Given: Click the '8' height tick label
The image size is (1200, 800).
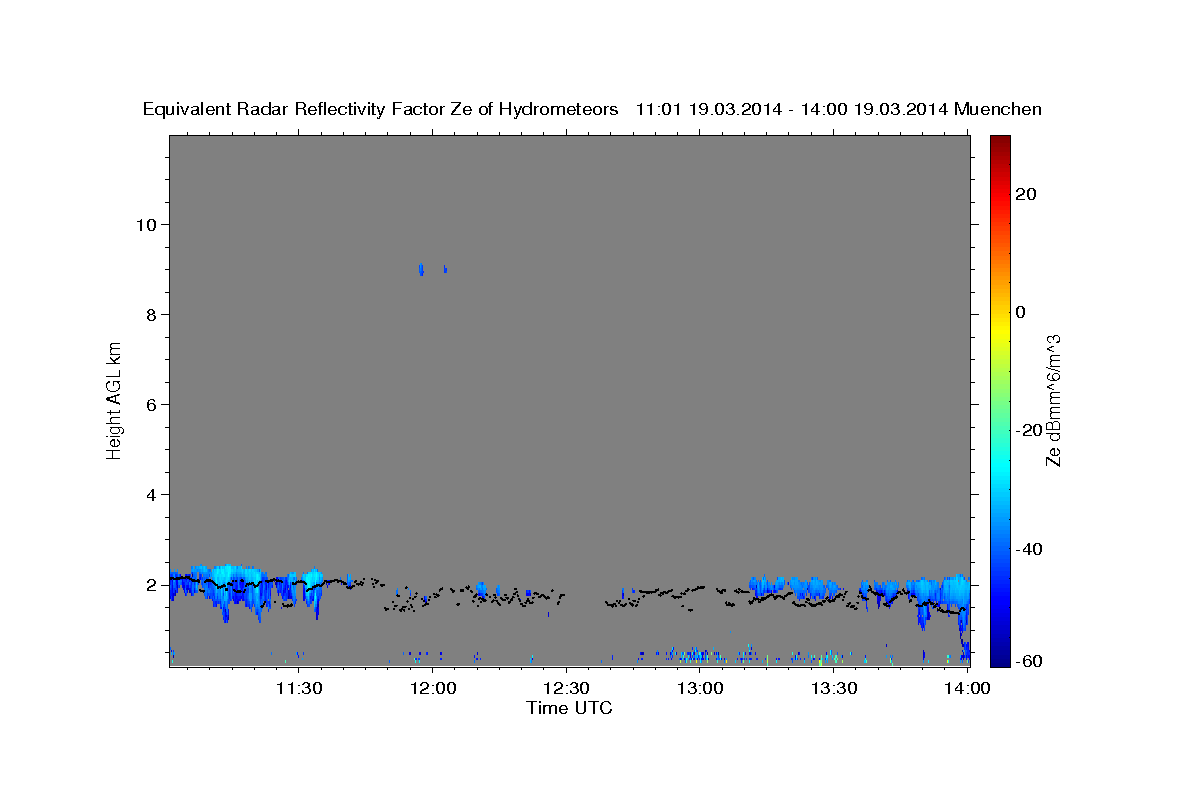Looking at the screenshot, I should 150,314.
